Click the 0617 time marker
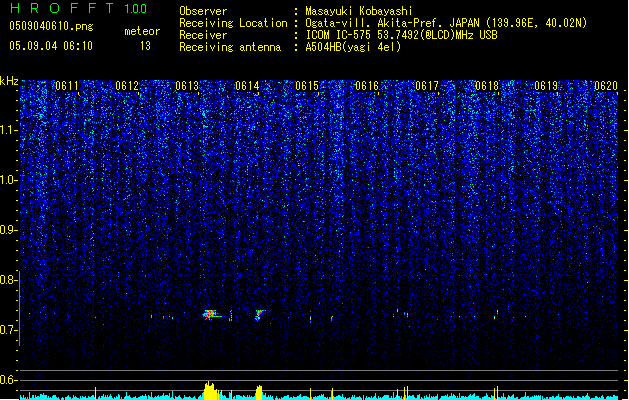The height and width of the screenshot is (400, 629). click(x=427, y=86)
